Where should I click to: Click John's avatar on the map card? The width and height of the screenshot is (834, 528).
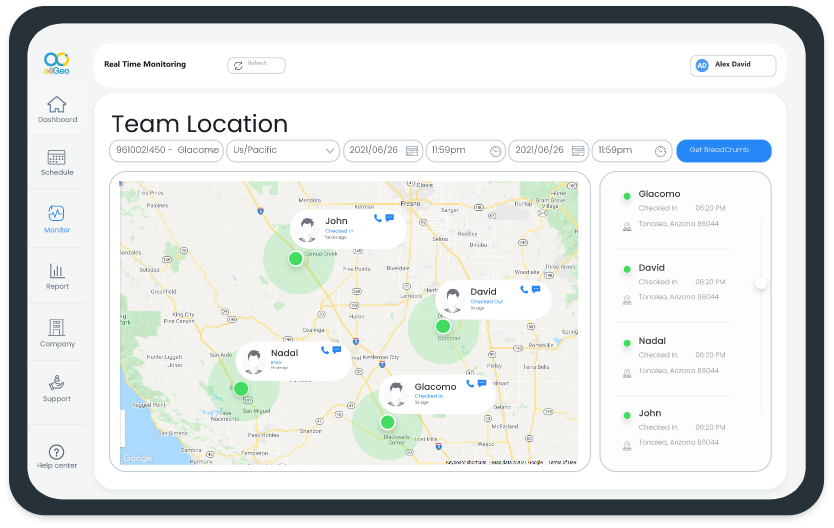(x=307, y=230)
